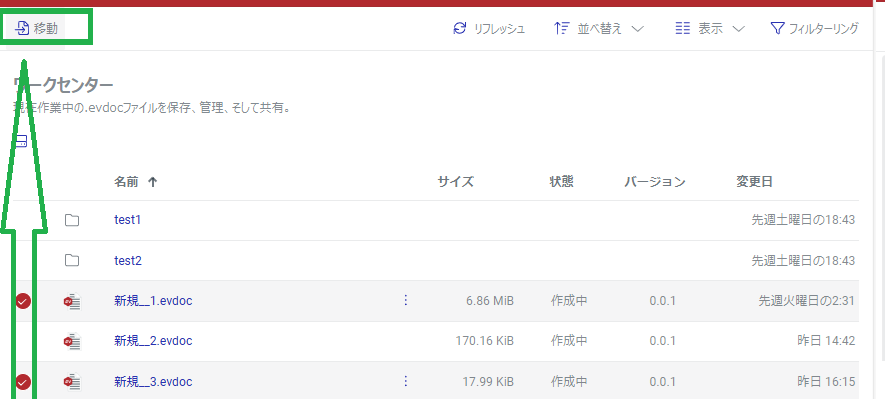885x399 pixels.
Task: Open the three-dot menu for 新規__3.evdoc
Action: tap(405, 382)
